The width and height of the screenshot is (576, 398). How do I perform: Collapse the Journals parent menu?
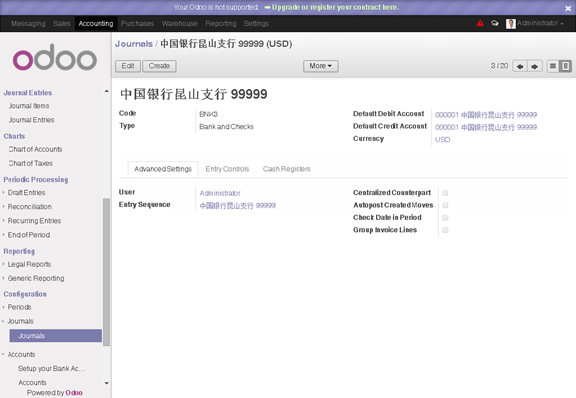[x=20, y=321]
